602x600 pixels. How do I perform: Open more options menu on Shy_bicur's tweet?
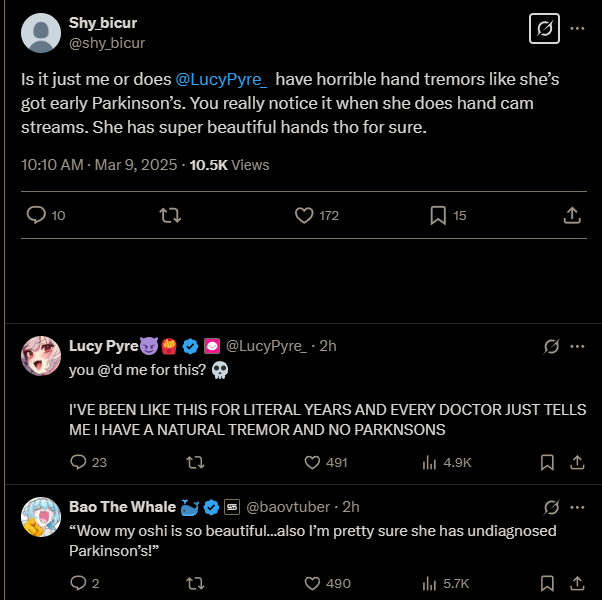coord(577,29)
